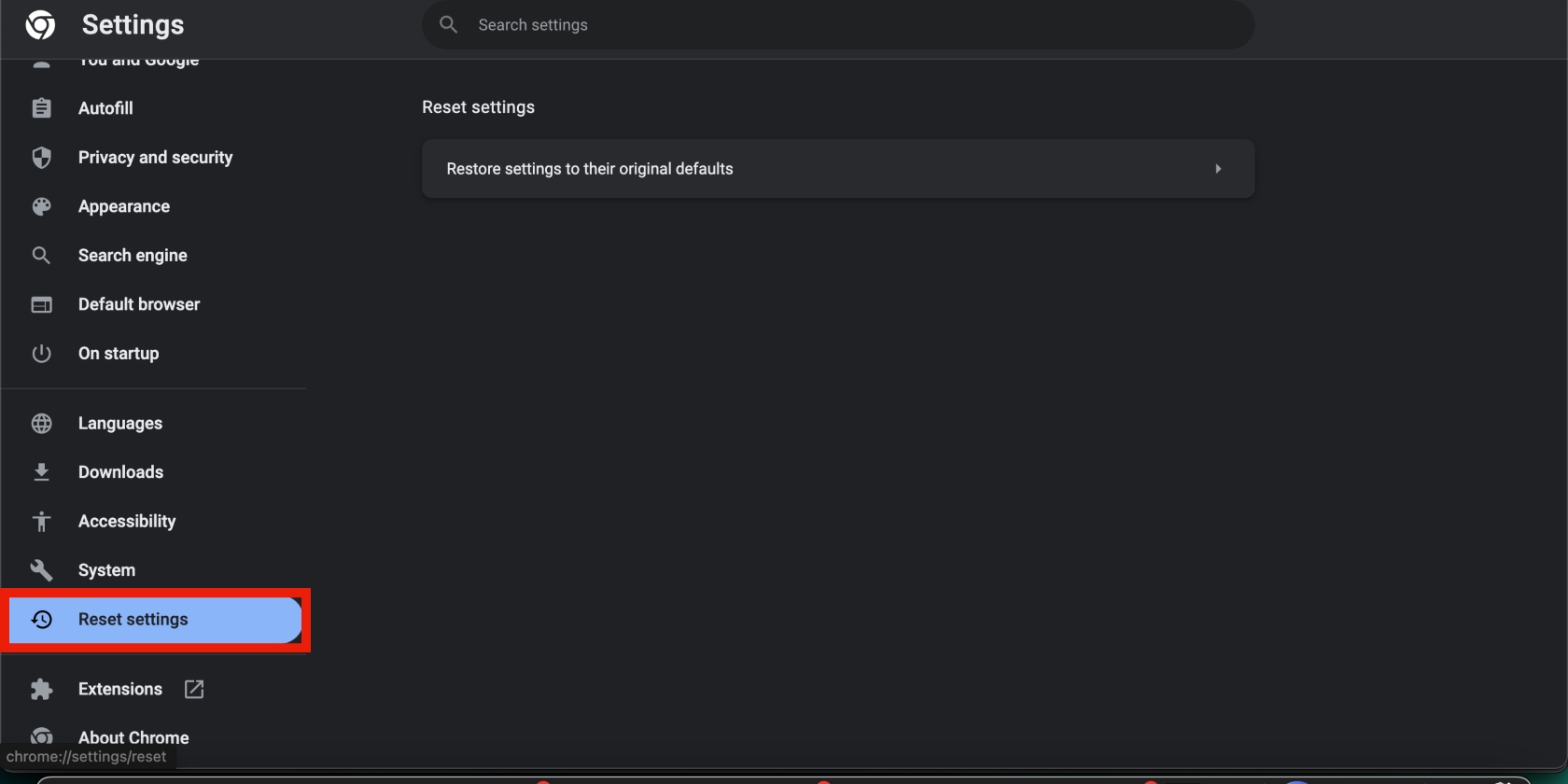Open the Reset settings sidebar item

[132, 619]
